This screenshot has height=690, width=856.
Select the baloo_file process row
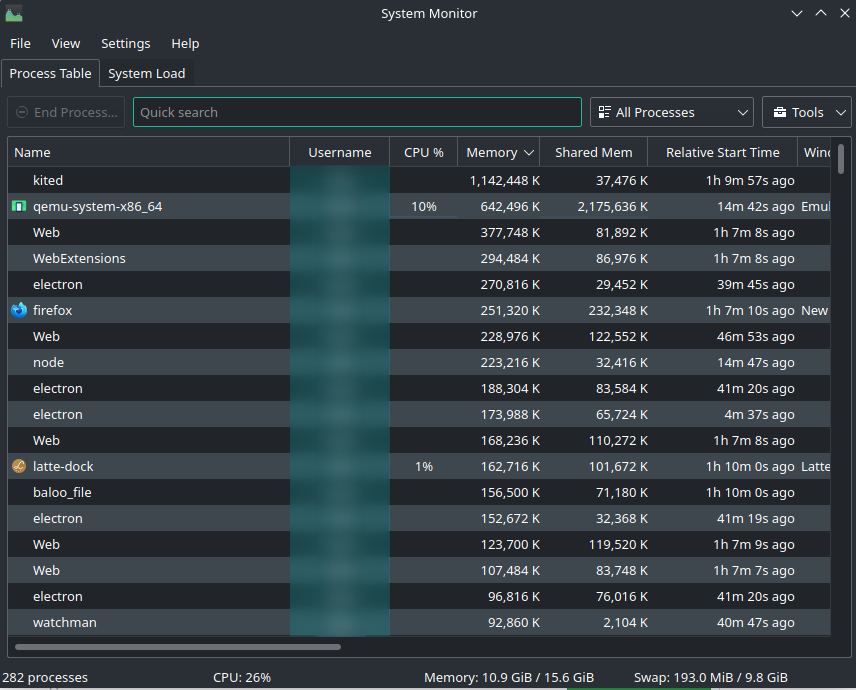pos(419,492)
